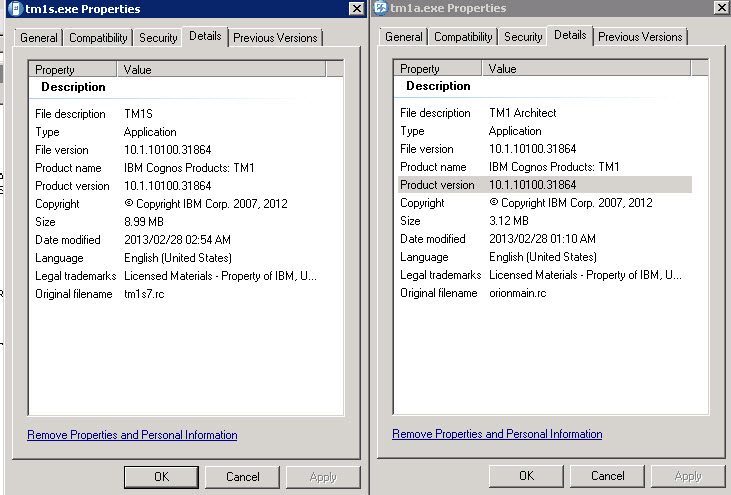Viewport: 731px width, 495px height.
Task: Click the Value column header in tm1s.exe window
Action: pos(221,69)
